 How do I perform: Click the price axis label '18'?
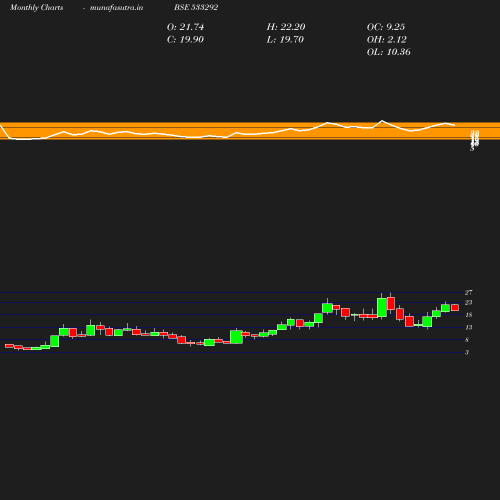point(469,315)
